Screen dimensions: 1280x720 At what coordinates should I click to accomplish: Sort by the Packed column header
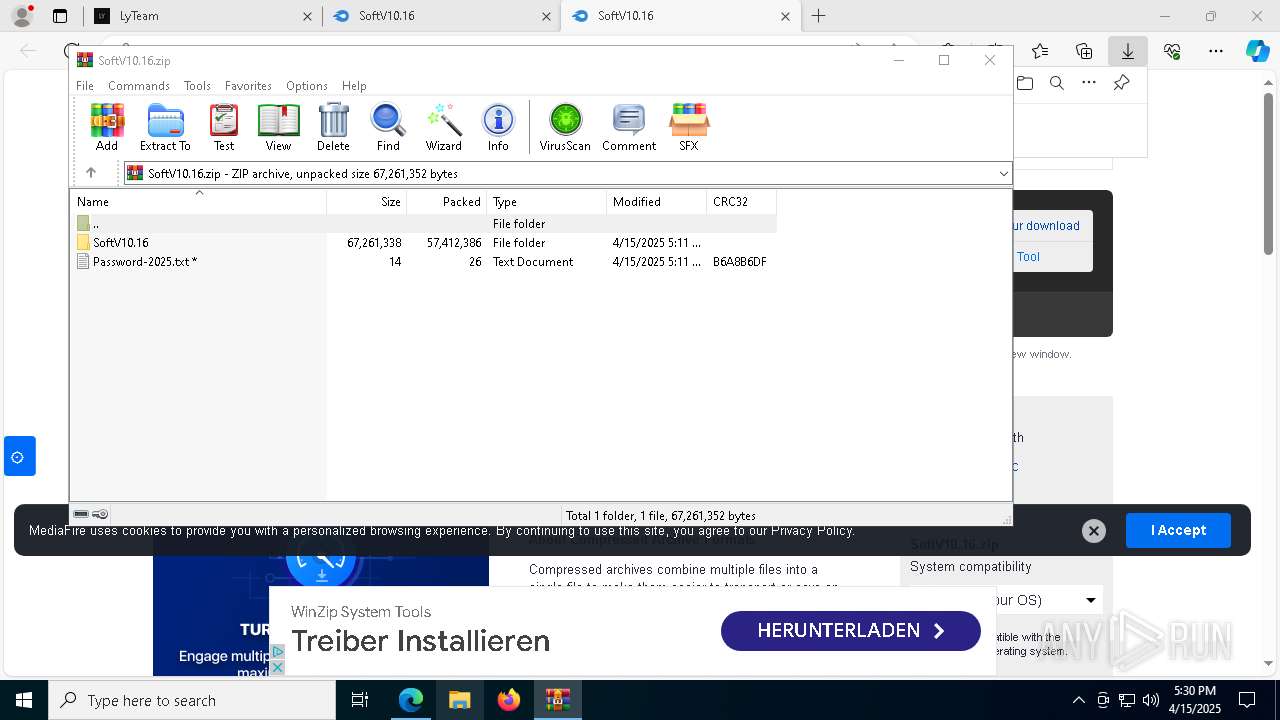click(x=446, y=201)
